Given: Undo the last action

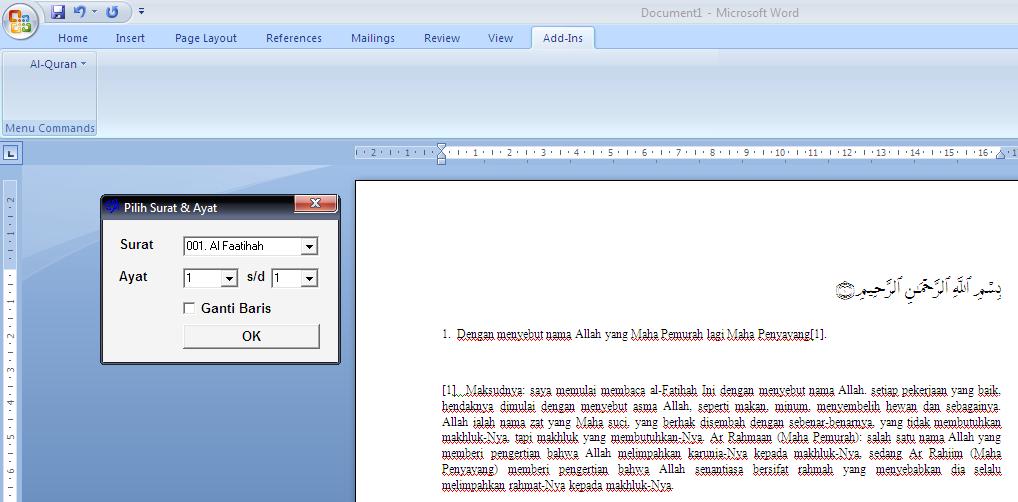Looking at the screenshot, I should 79,12.
